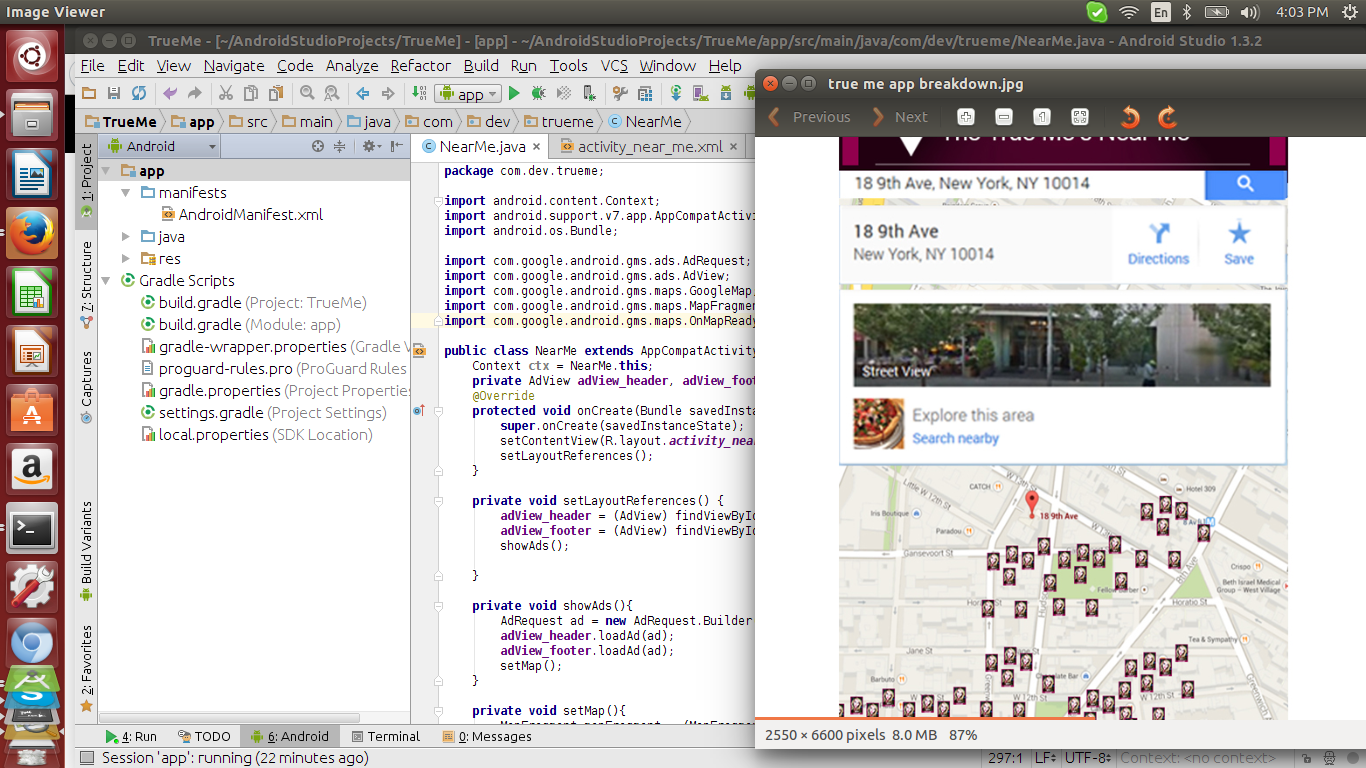Run the app with green play icon
This screenshot has width=1366, height=768.
514,93
